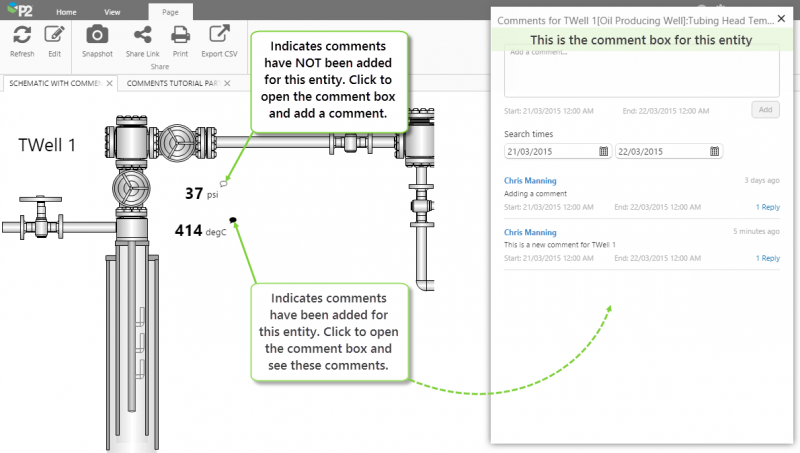Click Chris Manning on the 5 minutes ago comment

530,232
